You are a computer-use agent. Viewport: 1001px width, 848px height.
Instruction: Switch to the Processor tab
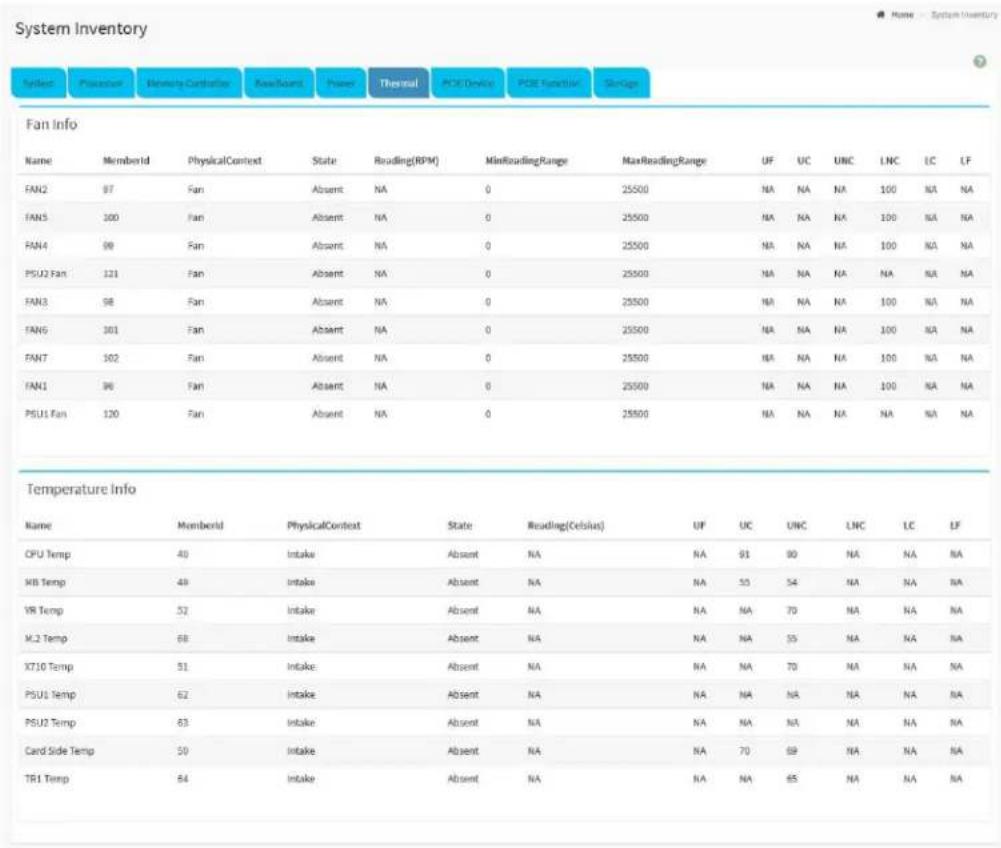pyautogui.click(x=101, y=83)
